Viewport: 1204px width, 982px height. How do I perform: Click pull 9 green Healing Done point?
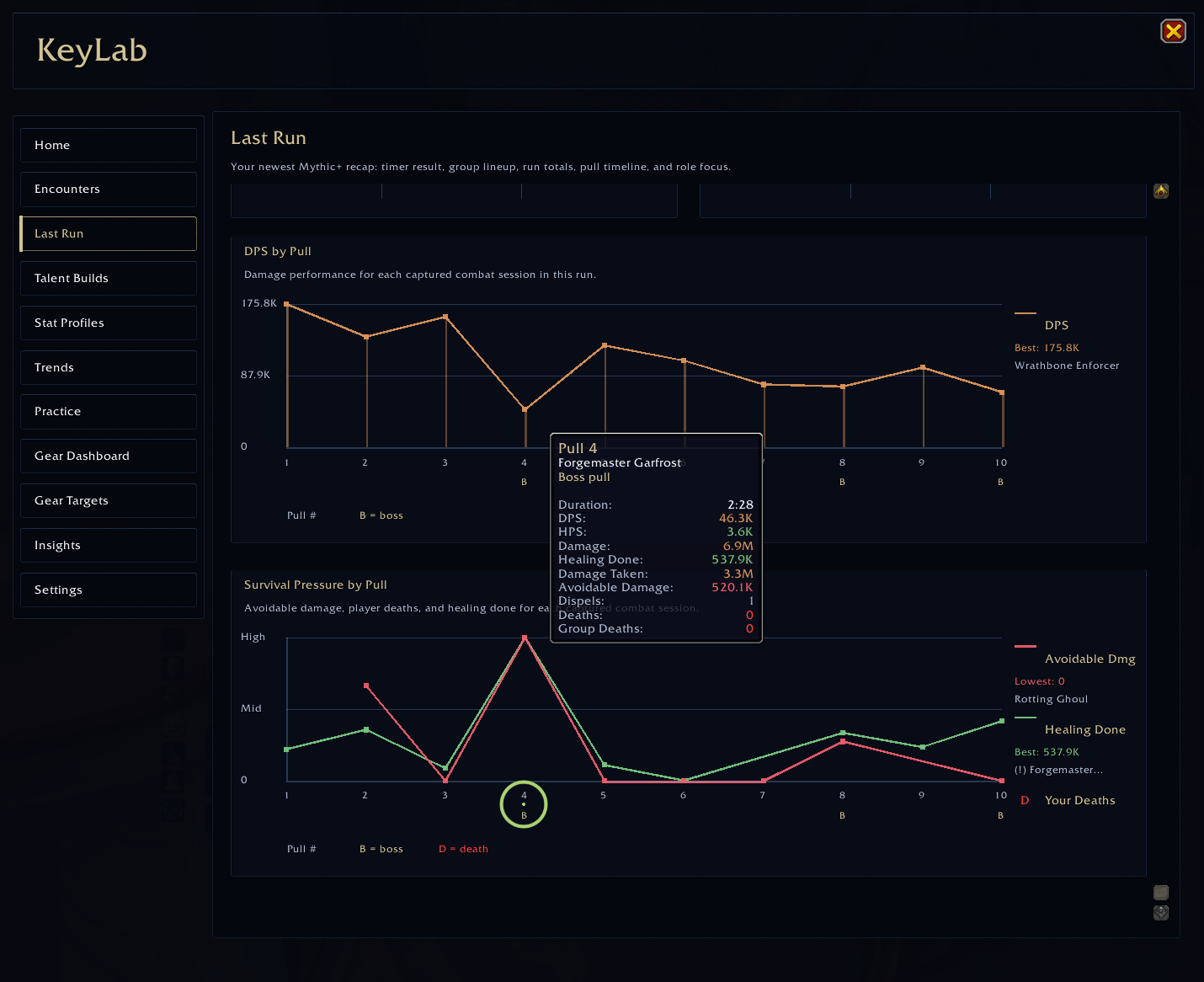[x=923, y=747]
